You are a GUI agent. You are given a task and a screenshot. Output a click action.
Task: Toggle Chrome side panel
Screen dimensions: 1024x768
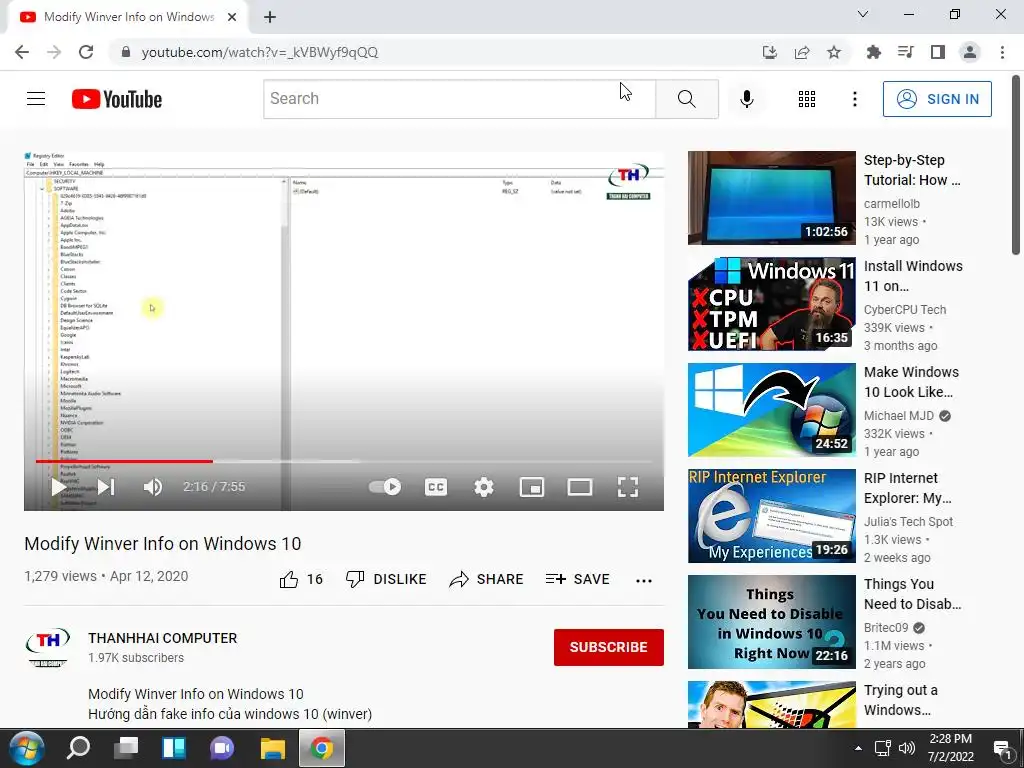point(938,52)
